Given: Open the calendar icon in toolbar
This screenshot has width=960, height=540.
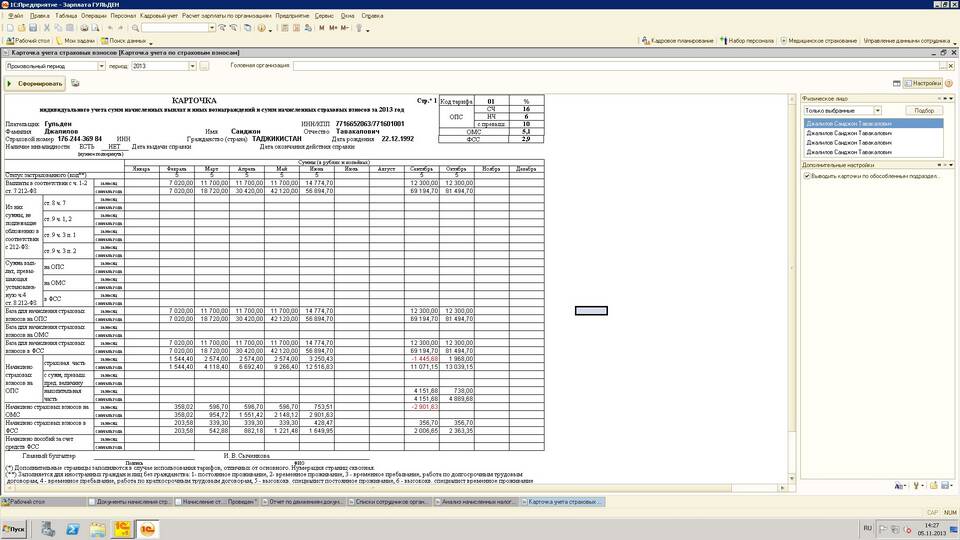Looking at the screenshot, I should 296,28.
